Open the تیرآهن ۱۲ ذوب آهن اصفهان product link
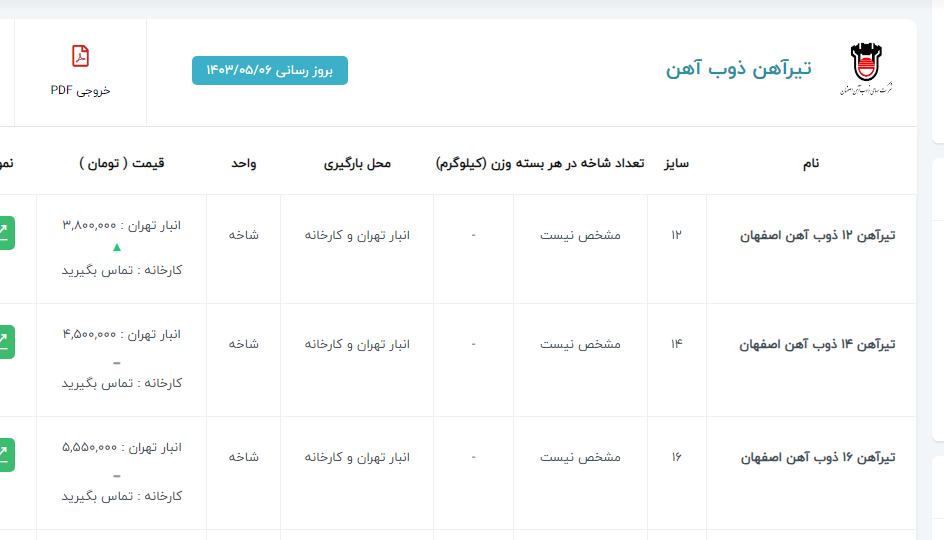The width and height of the screenshot is (944, 540). 817,235
